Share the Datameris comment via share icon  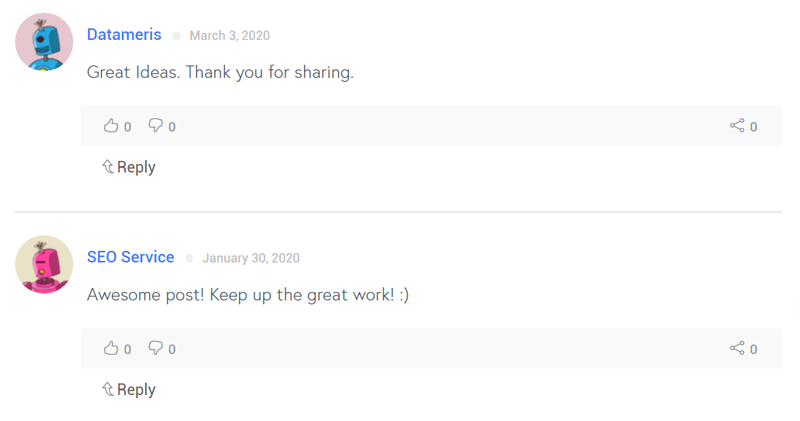click(x=737, y=126)
